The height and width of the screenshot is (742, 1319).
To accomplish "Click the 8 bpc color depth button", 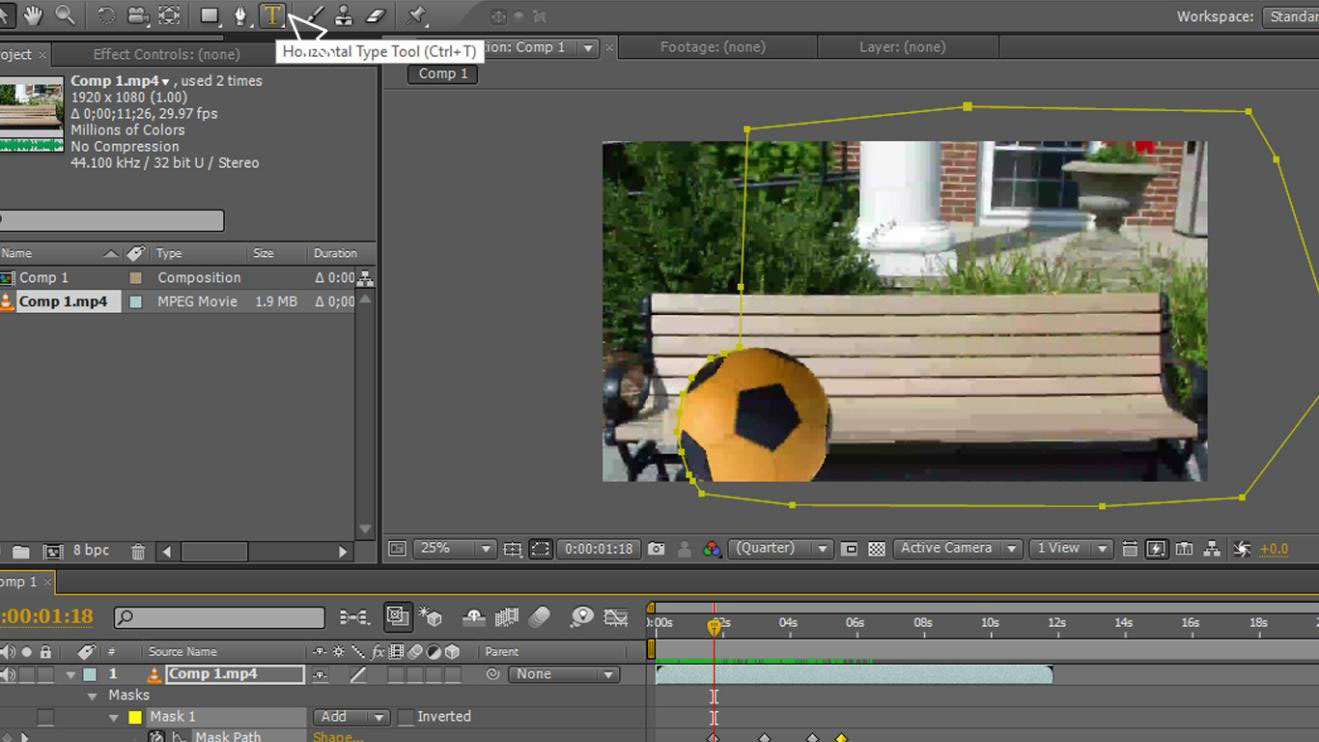I will (91, 551).
